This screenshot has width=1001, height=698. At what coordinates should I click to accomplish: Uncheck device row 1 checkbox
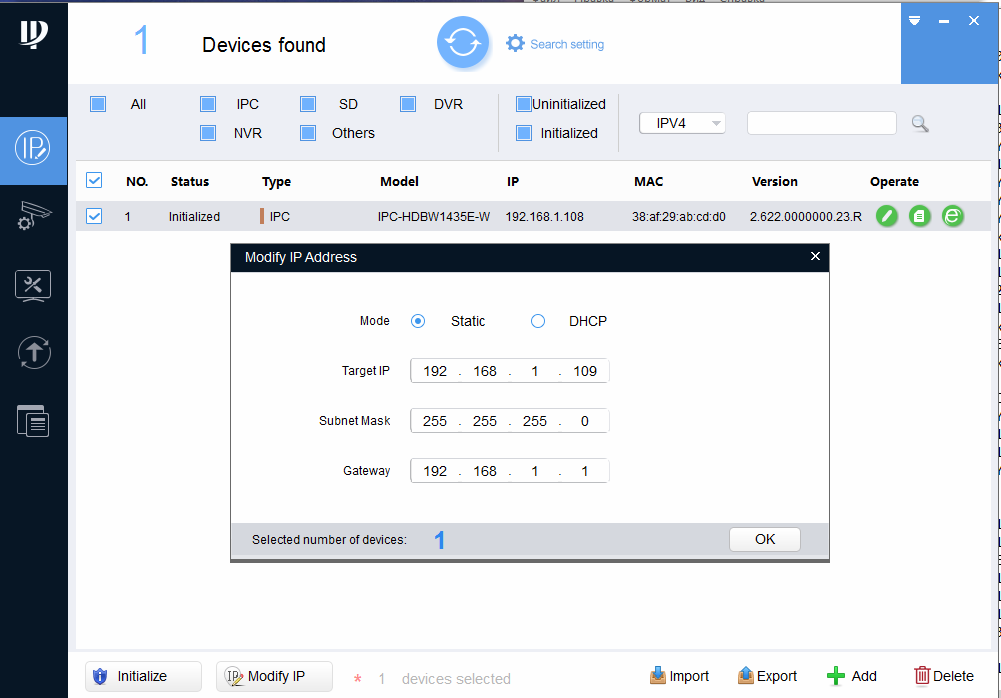(x=94, y=216)
